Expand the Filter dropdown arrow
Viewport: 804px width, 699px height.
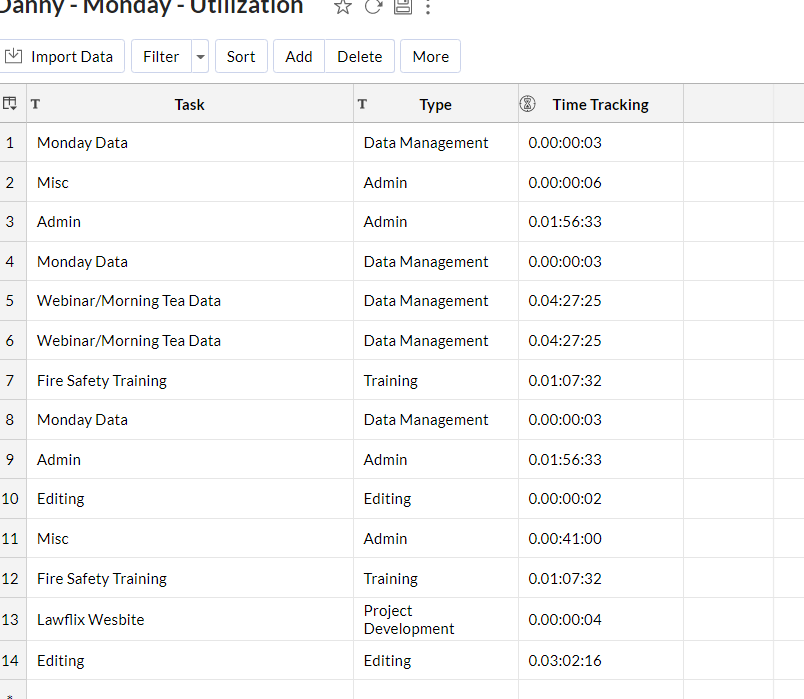pyautogui.click(x=200, y=56)
